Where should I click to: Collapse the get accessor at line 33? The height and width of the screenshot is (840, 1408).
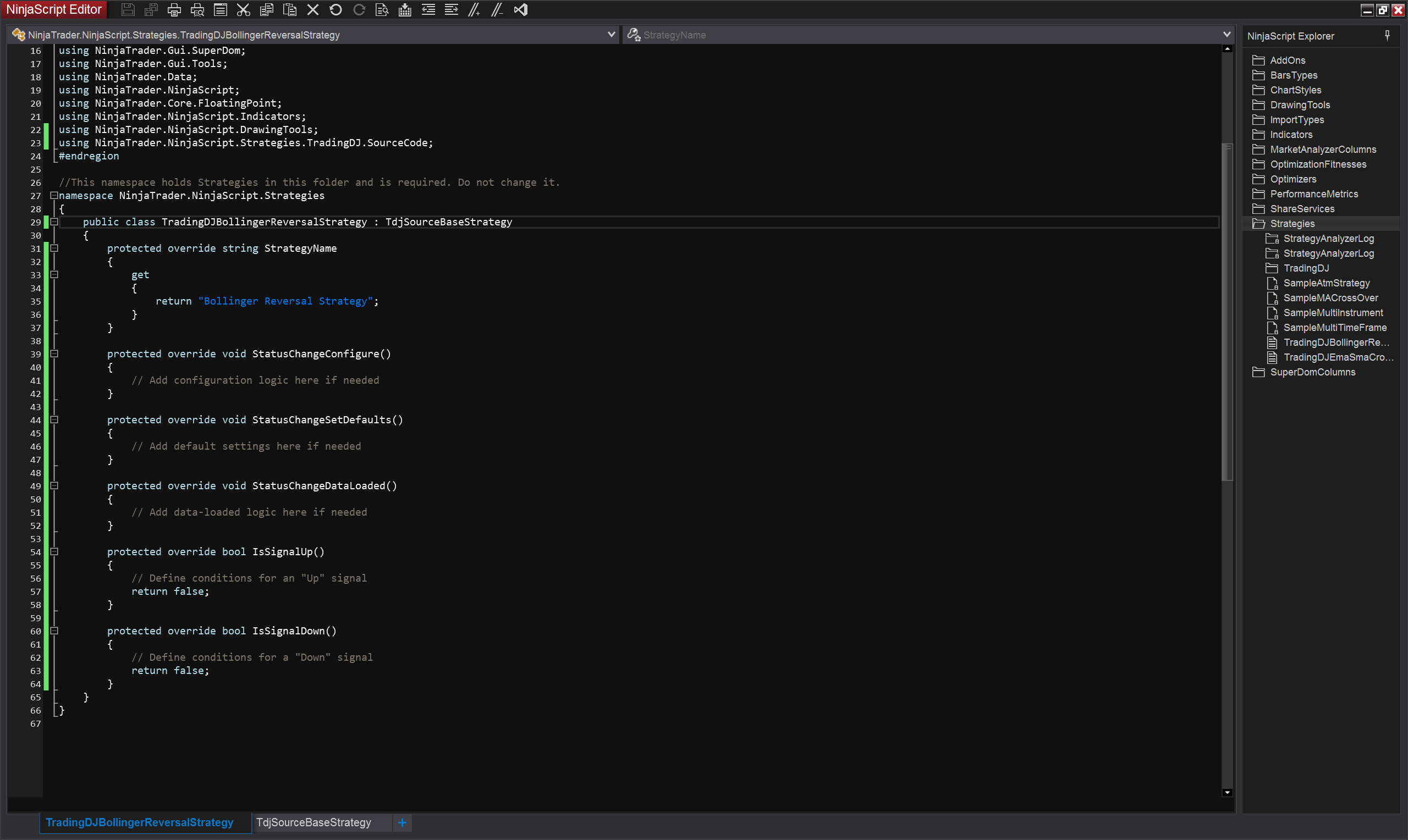54,274
